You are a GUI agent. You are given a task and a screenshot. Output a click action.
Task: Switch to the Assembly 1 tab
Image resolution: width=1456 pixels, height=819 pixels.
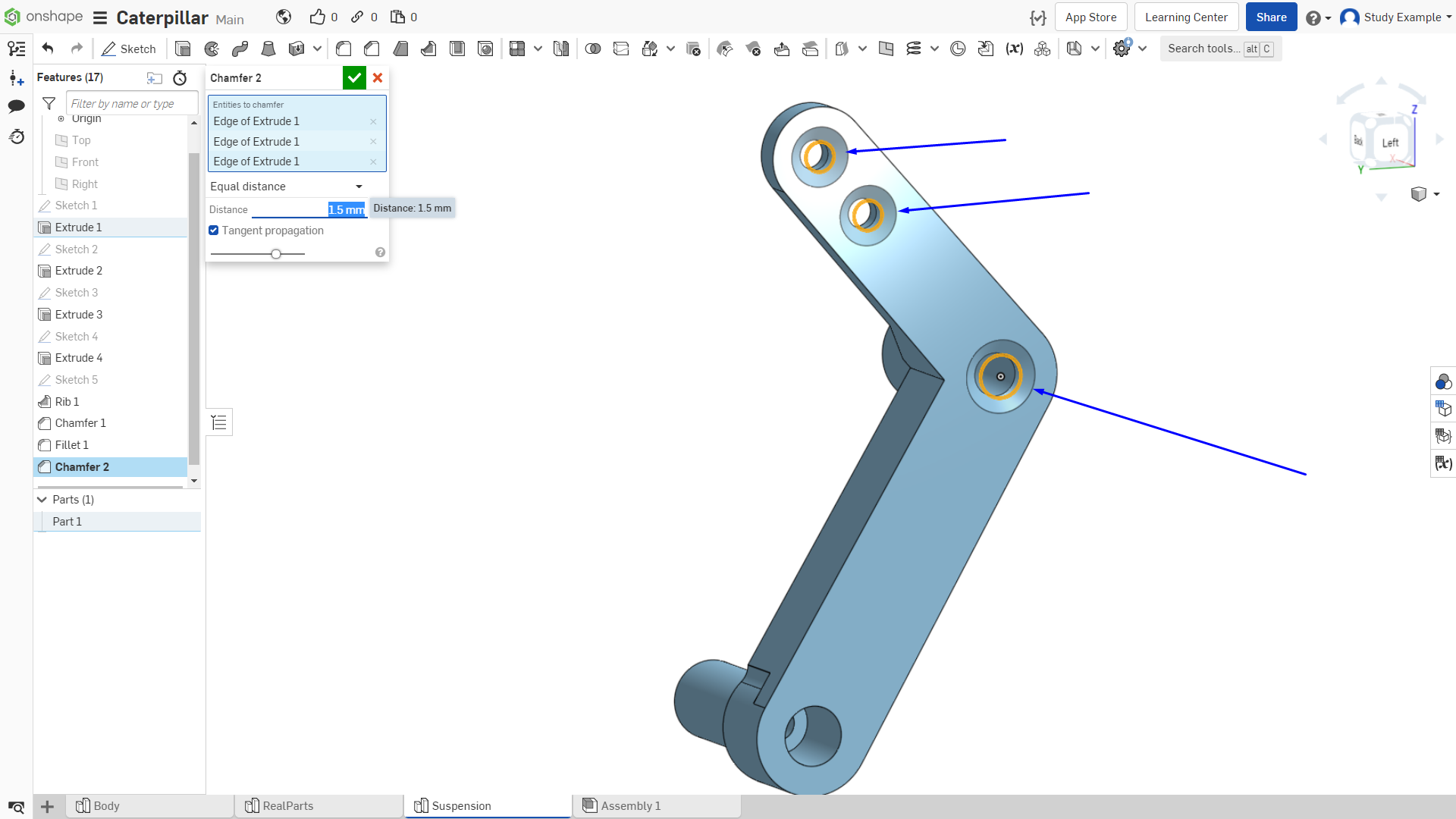(657, 806)
